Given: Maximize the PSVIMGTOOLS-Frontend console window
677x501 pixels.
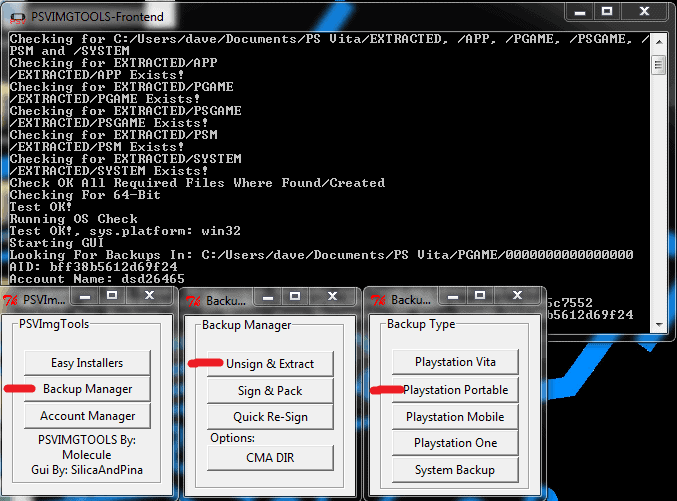Looking at the screenshot, I should point(607,12).
